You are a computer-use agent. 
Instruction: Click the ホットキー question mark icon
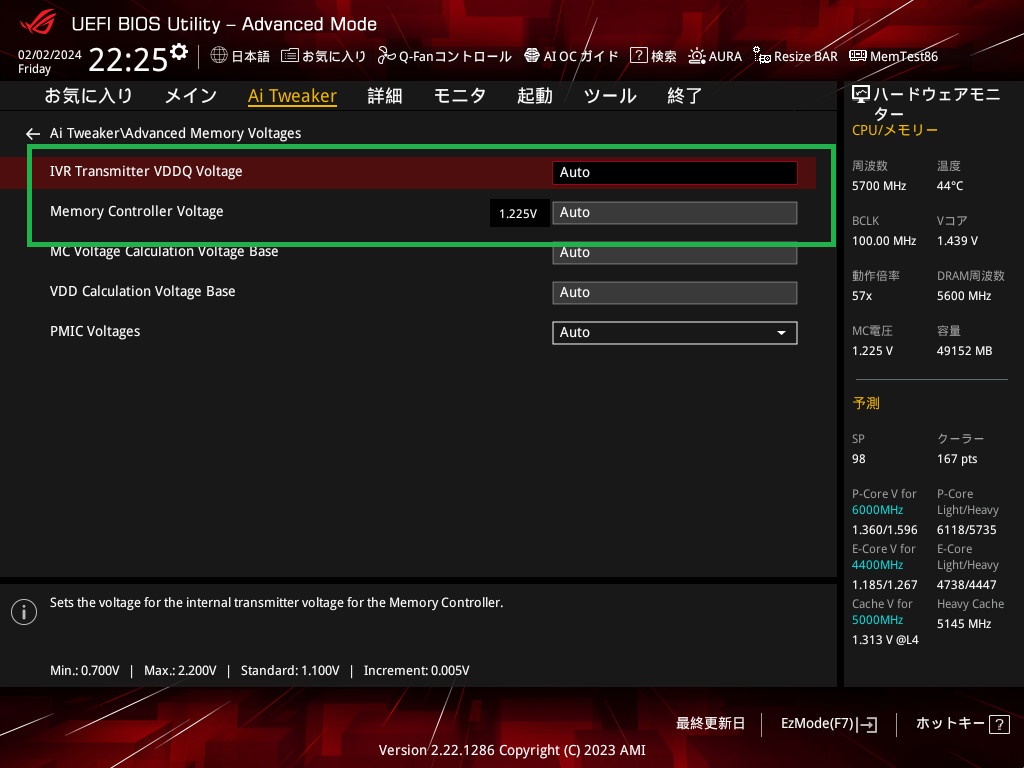pyautogui.click(x=999, y=724)
